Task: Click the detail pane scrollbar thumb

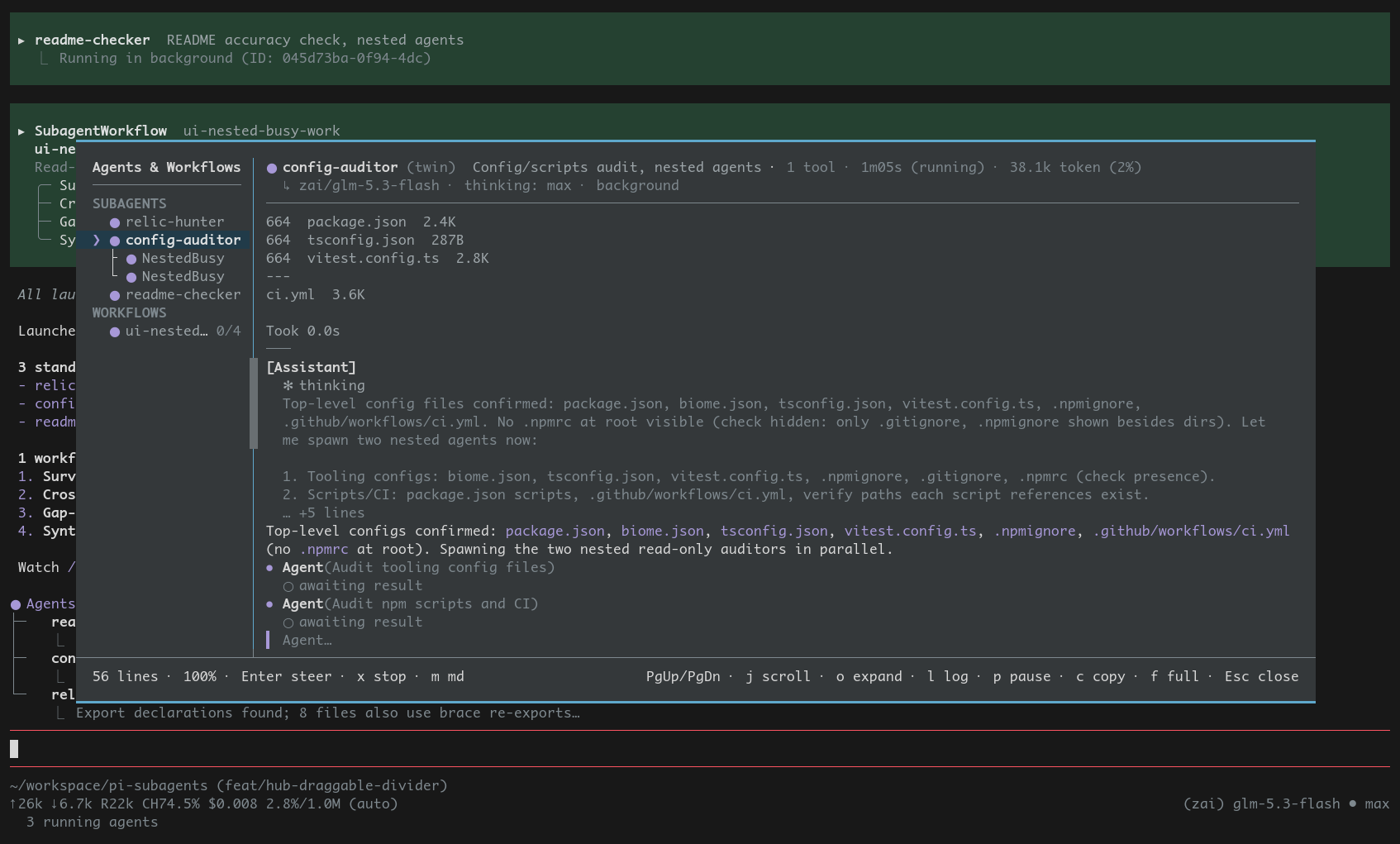Action: tap(254, 403)
